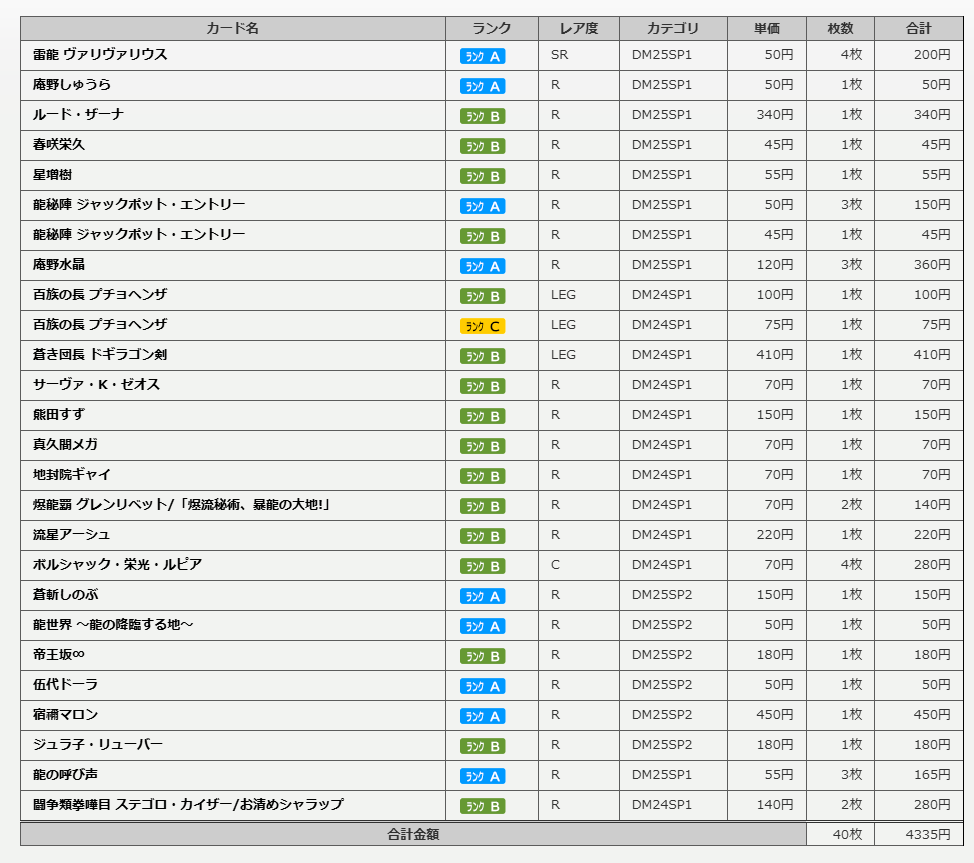Select the Rank A badge for 蒼斬しのぶ
Viewport: 974px width, 863px height.
(x=483, y=596)
